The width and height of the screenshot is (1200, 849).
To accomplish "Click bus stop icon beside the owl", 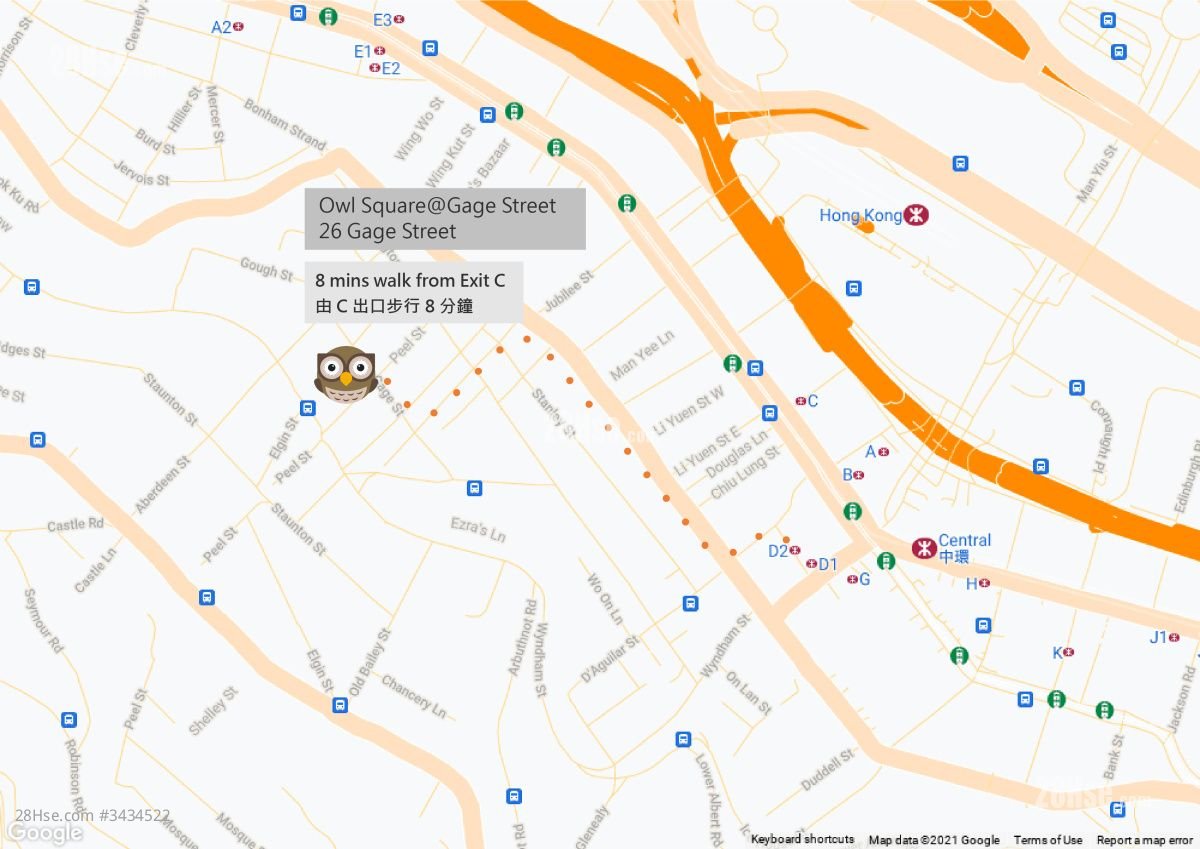I will 308,407.
